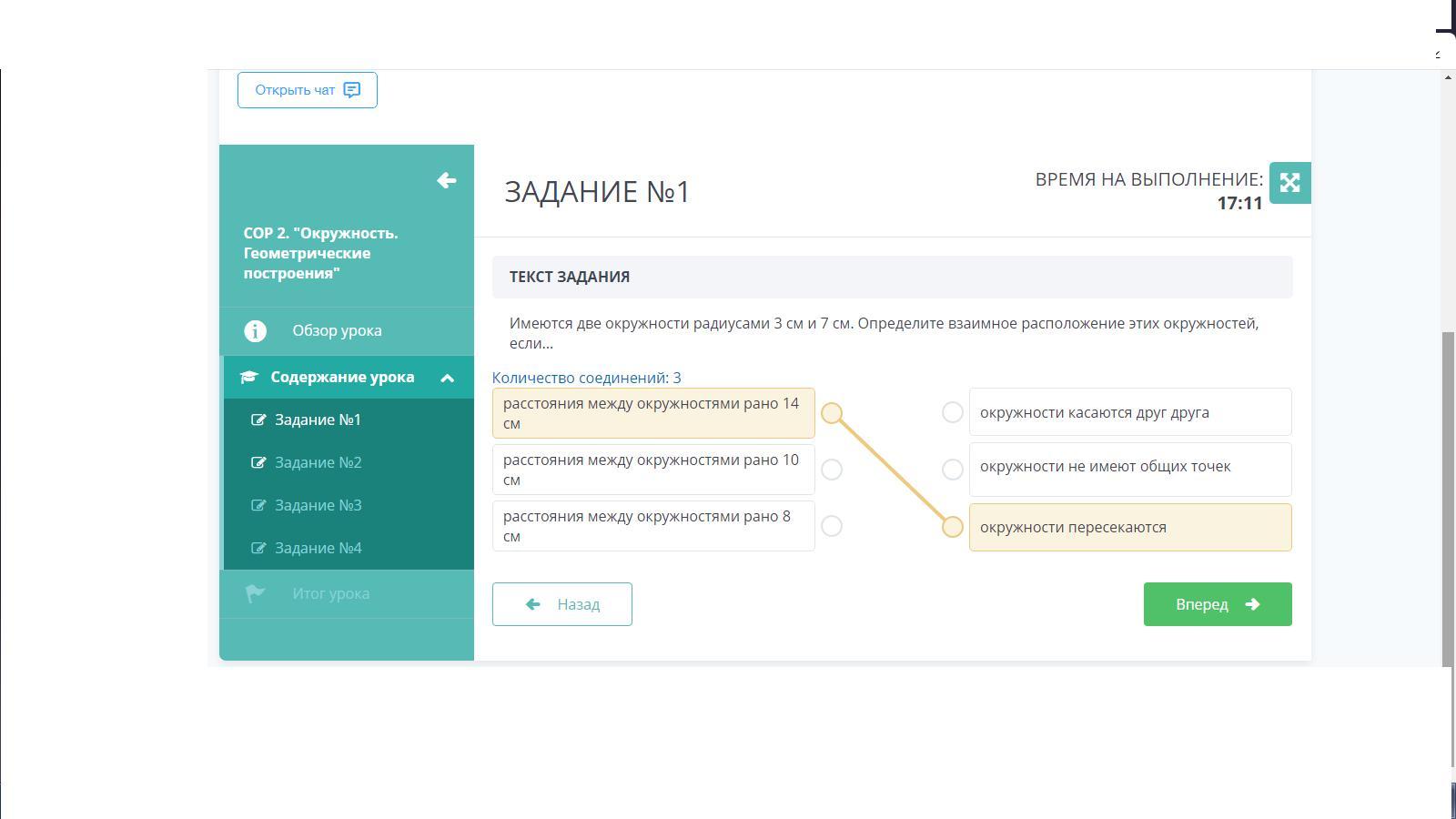The height and width of the screenshot is (819, 1456).
Task: Open Итог урока in the sidebar
Action: pyautogui.click(x=347, y=593)
